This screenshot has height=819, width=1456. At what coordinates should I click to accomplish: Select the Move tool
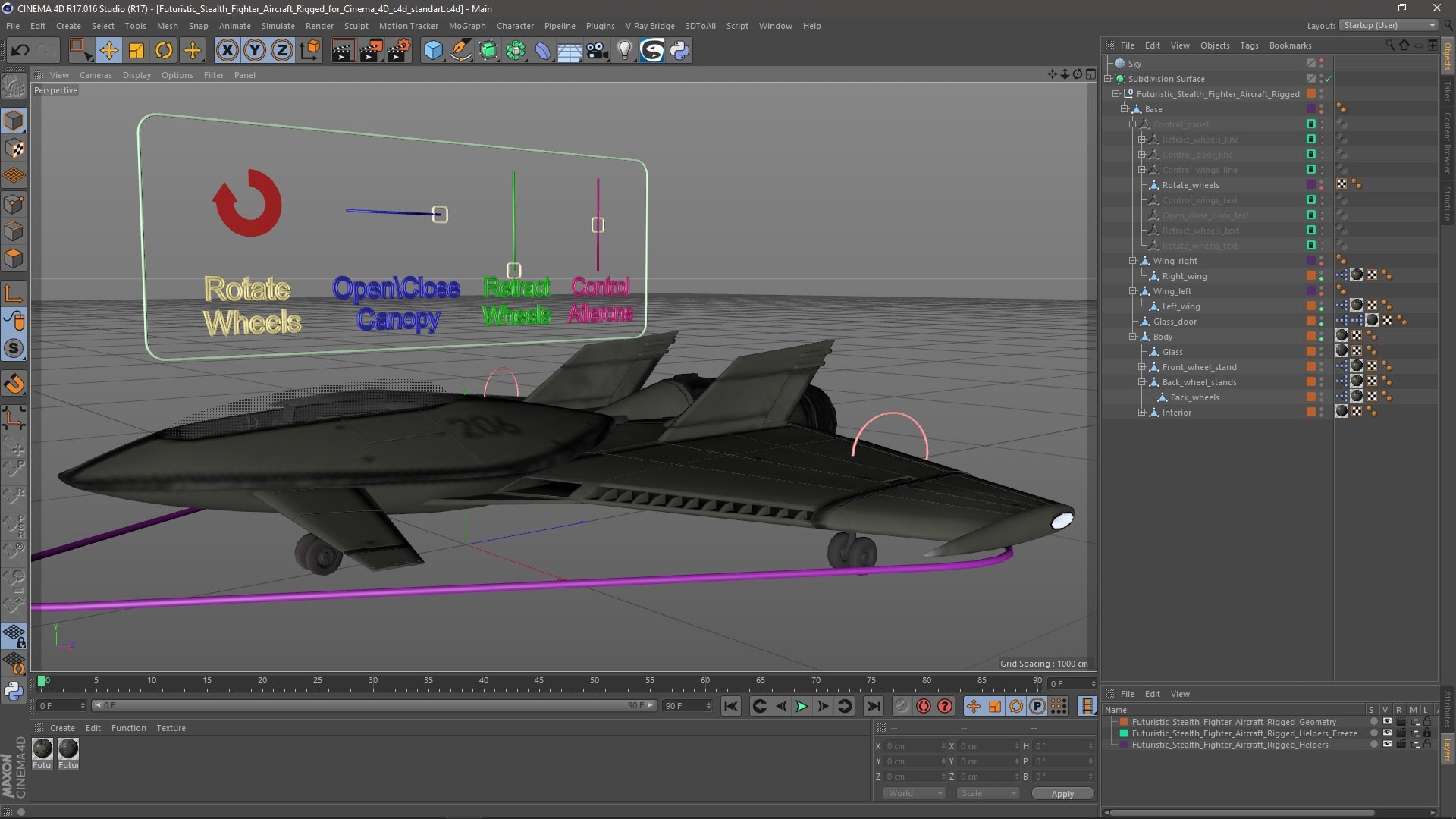pyautogui.click(x=108, y=51)
